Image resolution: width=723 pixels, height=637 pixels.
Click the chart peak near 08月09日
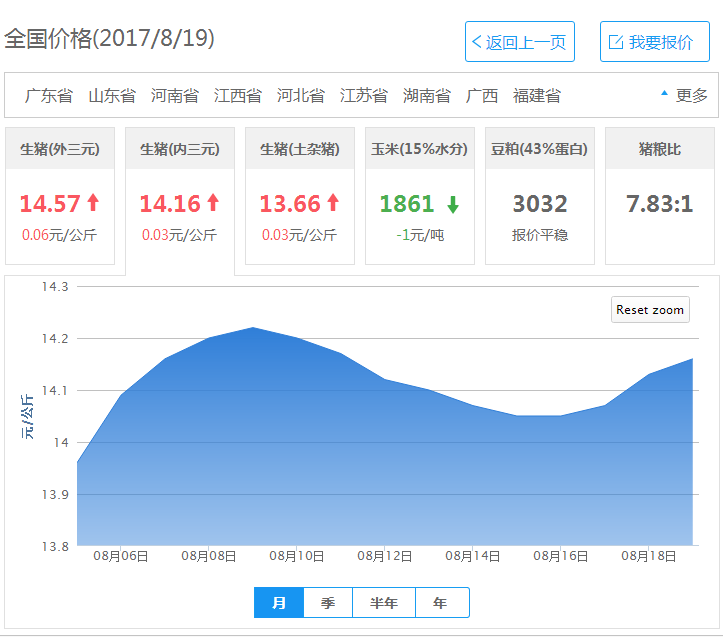tap(252, 328)
